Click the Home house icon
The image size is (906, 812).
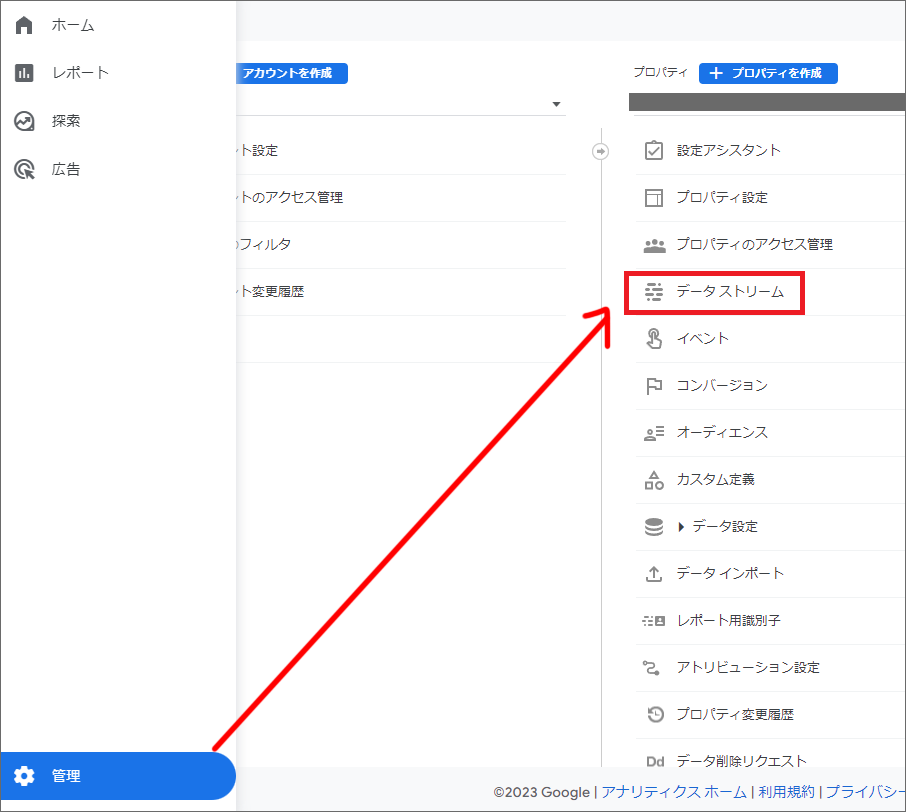tap(24, 25)
